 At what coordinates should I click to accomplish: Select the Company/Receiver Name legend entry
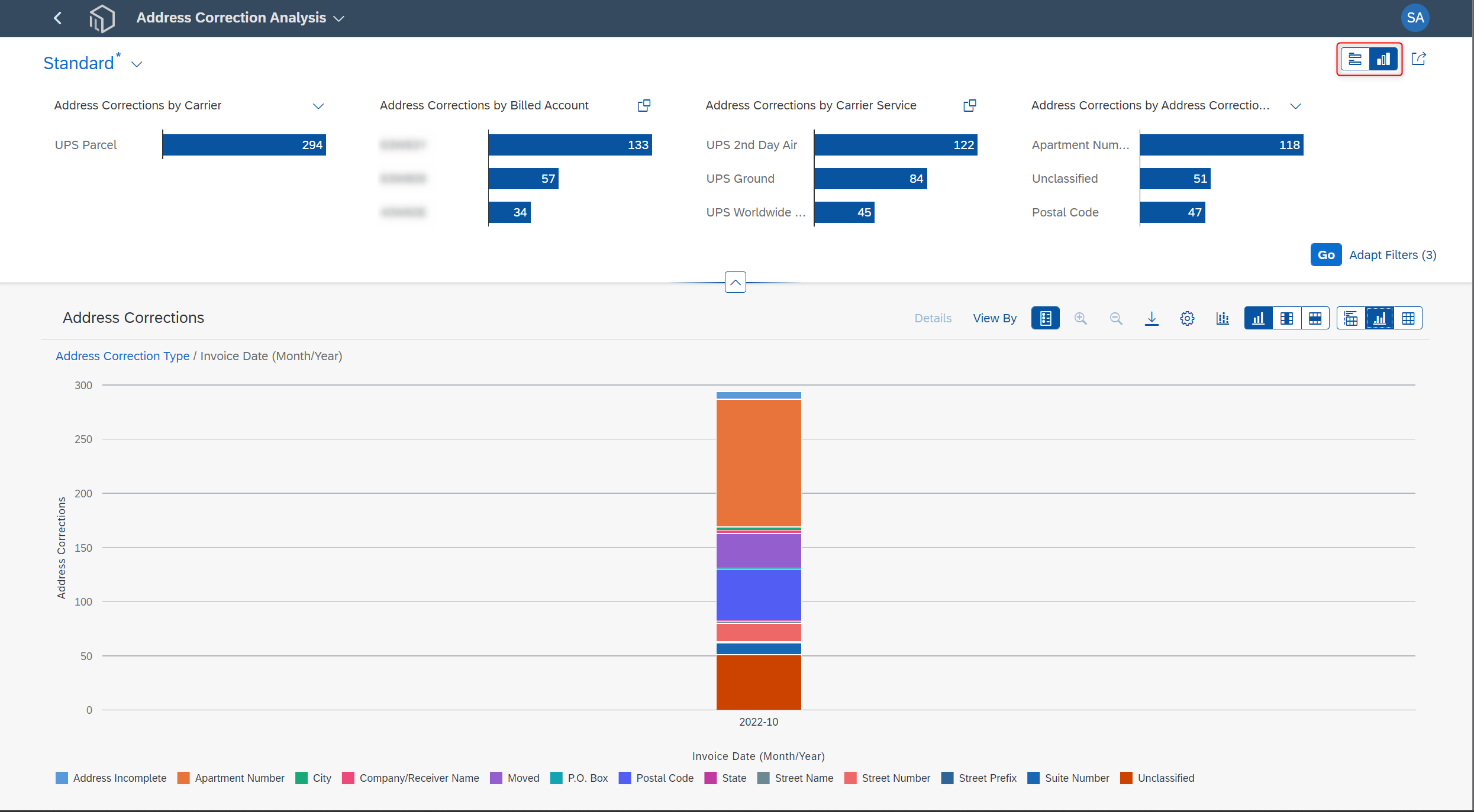411,778
